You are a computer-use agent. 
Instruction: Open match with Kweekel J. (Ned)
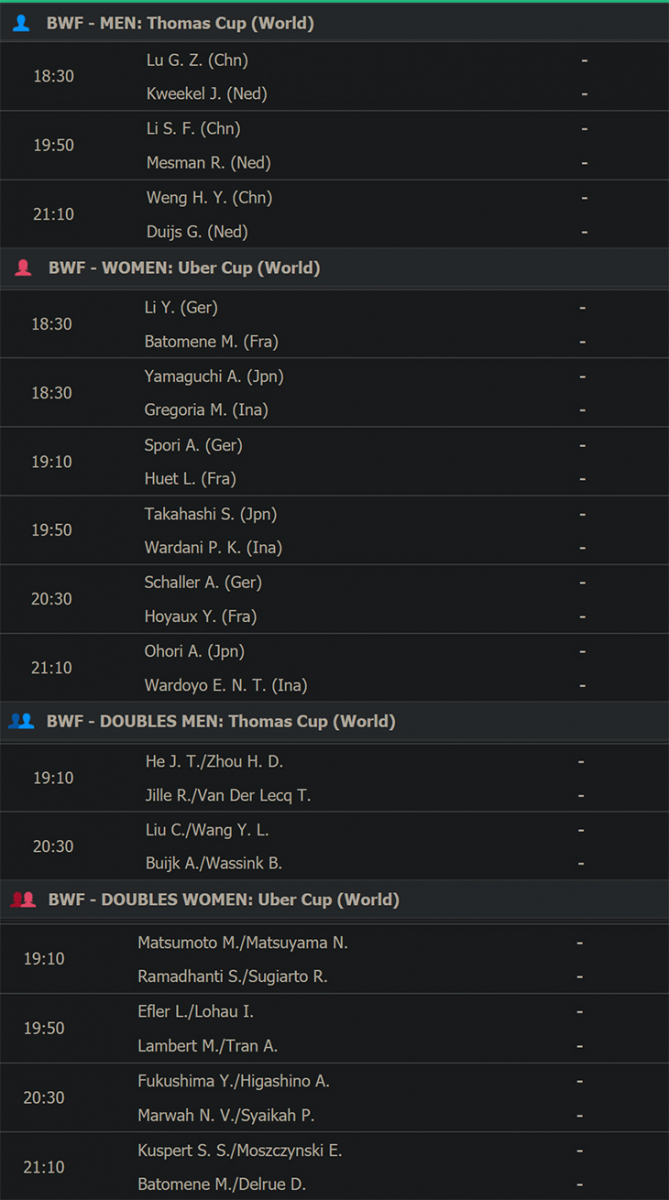[x=207, y=94]
